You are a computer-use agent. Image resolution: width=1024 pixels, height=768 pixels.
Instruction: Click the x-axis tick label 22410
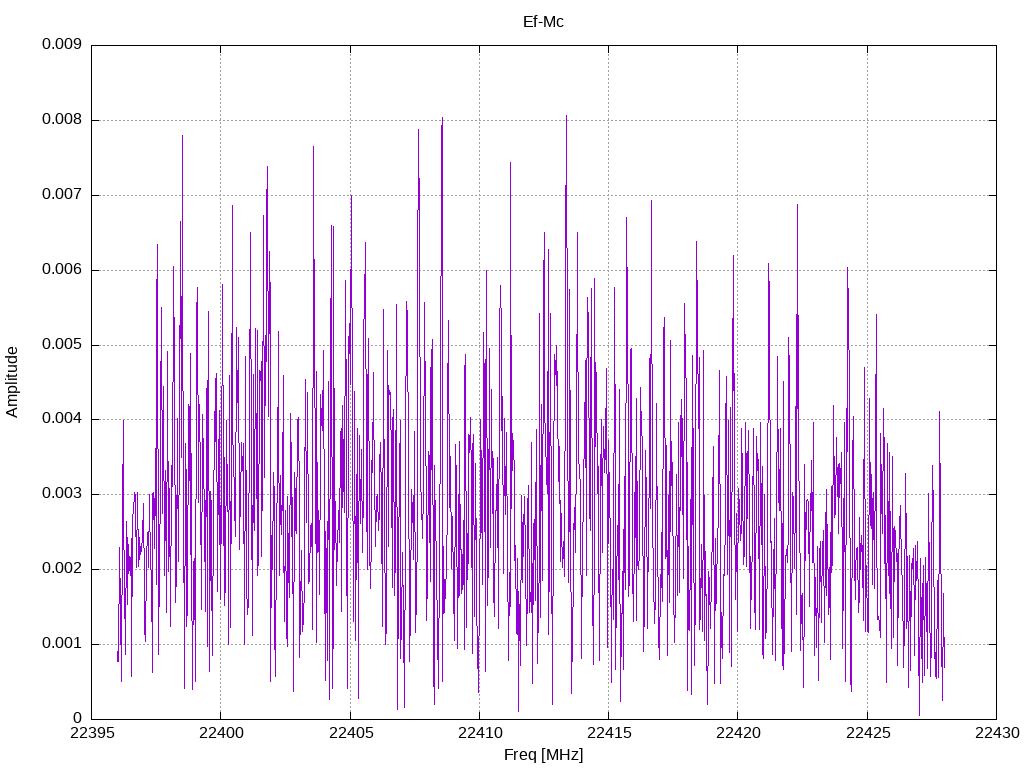(479, 733)
